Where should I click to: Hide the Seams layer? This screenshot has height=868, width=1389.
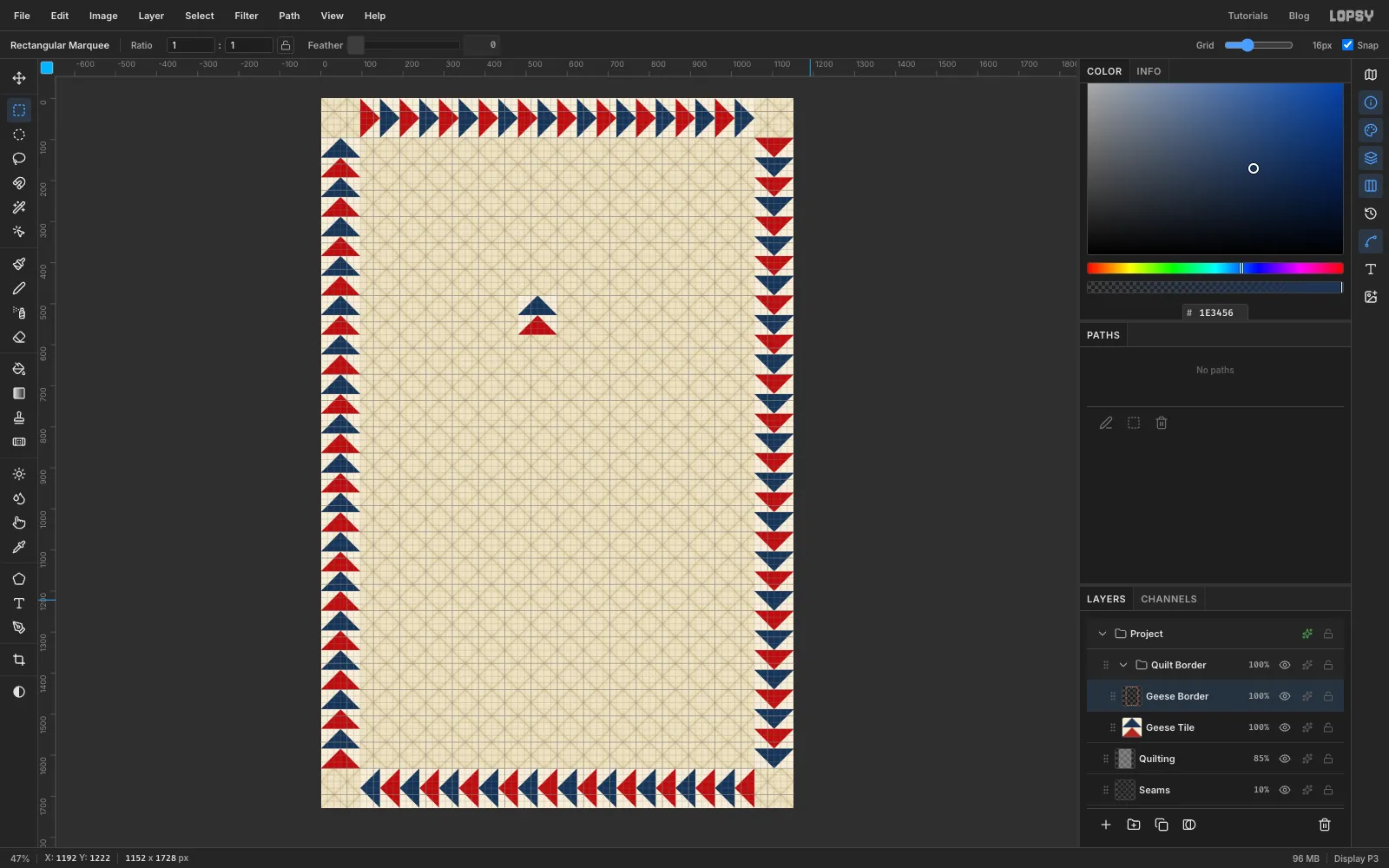click(x=1285, y=790)
